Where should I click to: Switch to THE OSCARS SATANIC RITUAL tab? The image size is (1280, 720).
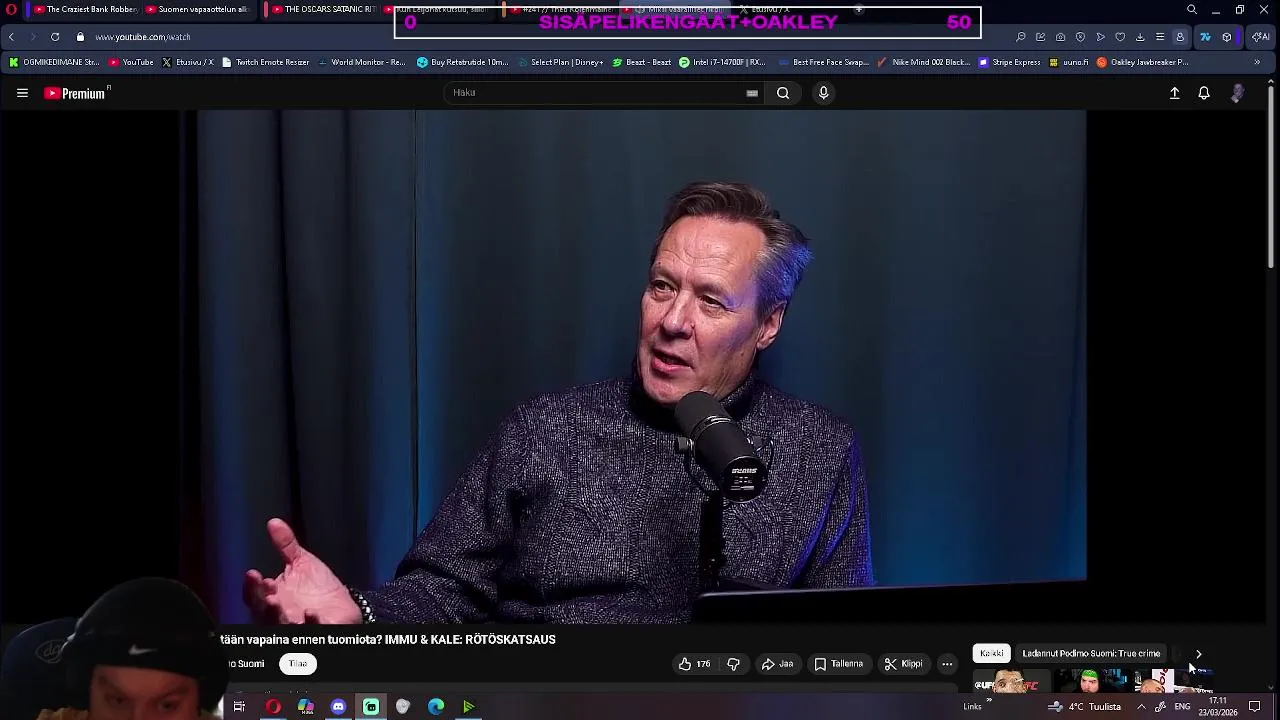coord(323,10)
